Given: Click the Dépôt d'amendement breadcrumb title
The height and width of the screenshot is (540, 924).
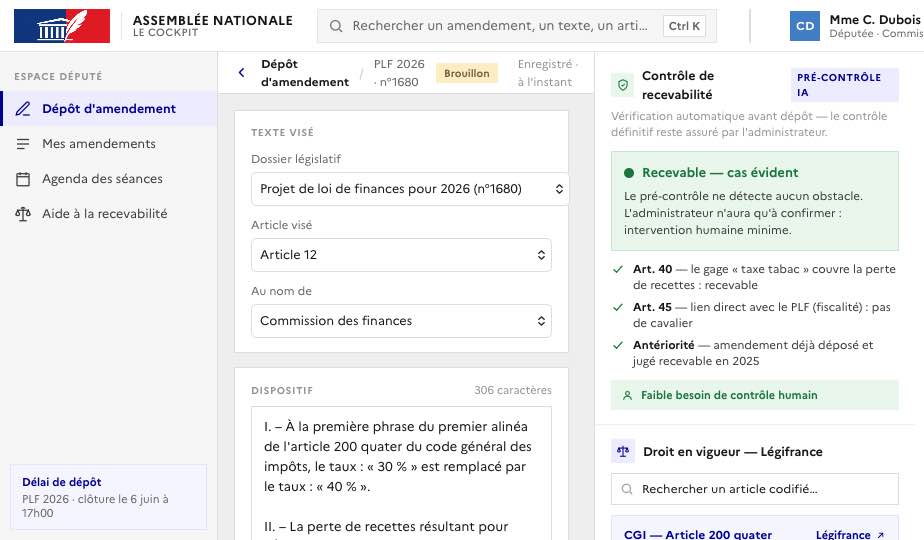Looking at the screenshot, I should tap(305, 73).
